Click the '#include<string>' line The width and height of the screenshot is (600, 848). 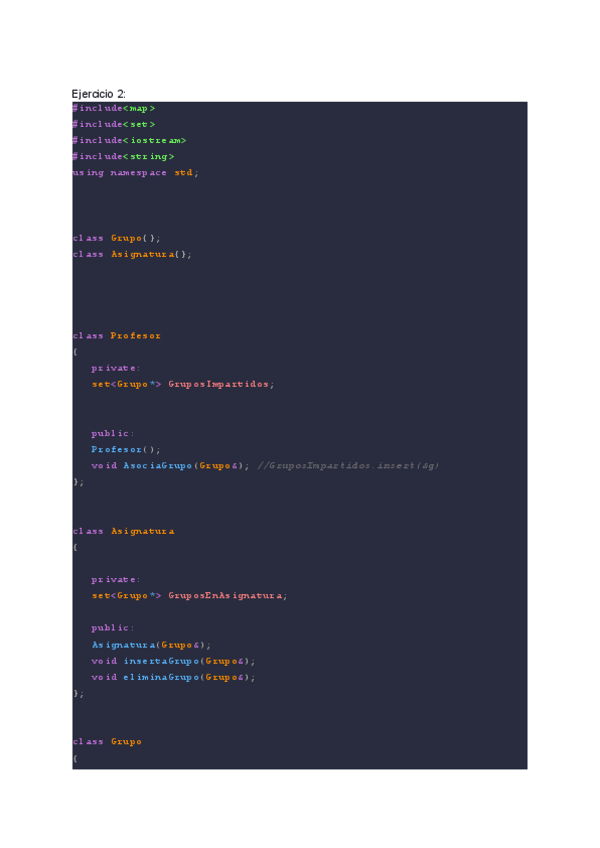[x=123, y=157]
